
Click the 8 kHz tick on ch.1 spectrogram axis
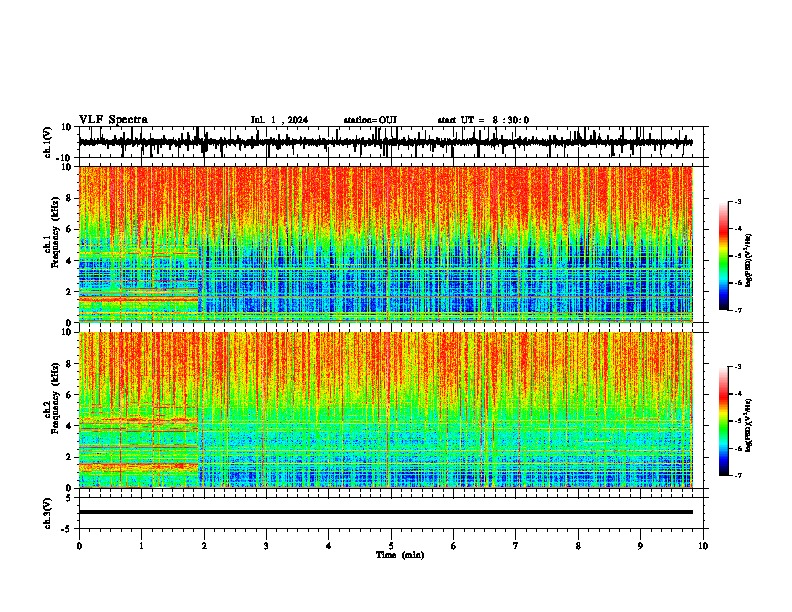[x=69, y=198]
